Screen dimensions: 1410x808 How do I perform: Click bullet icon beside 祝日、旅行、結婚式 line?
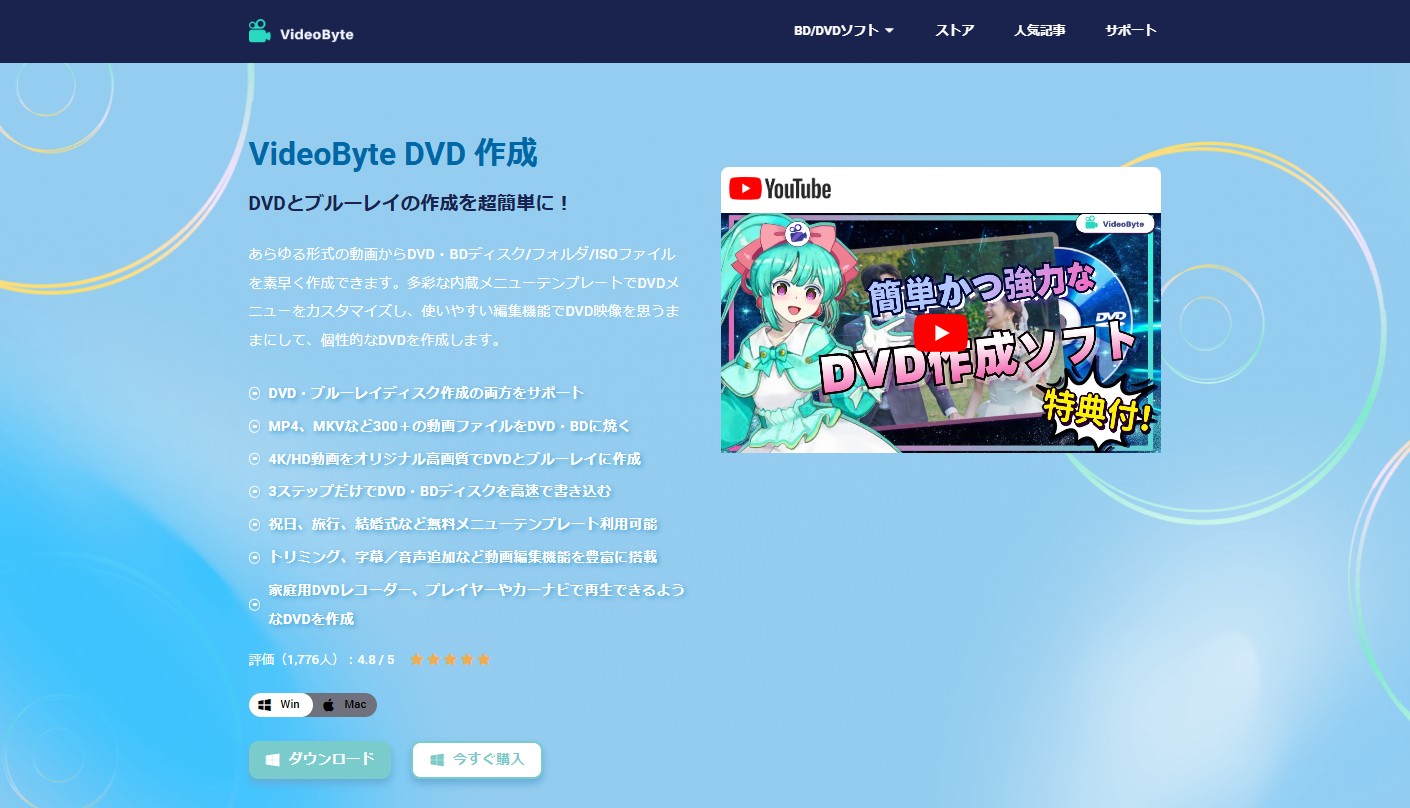[254, 524]
